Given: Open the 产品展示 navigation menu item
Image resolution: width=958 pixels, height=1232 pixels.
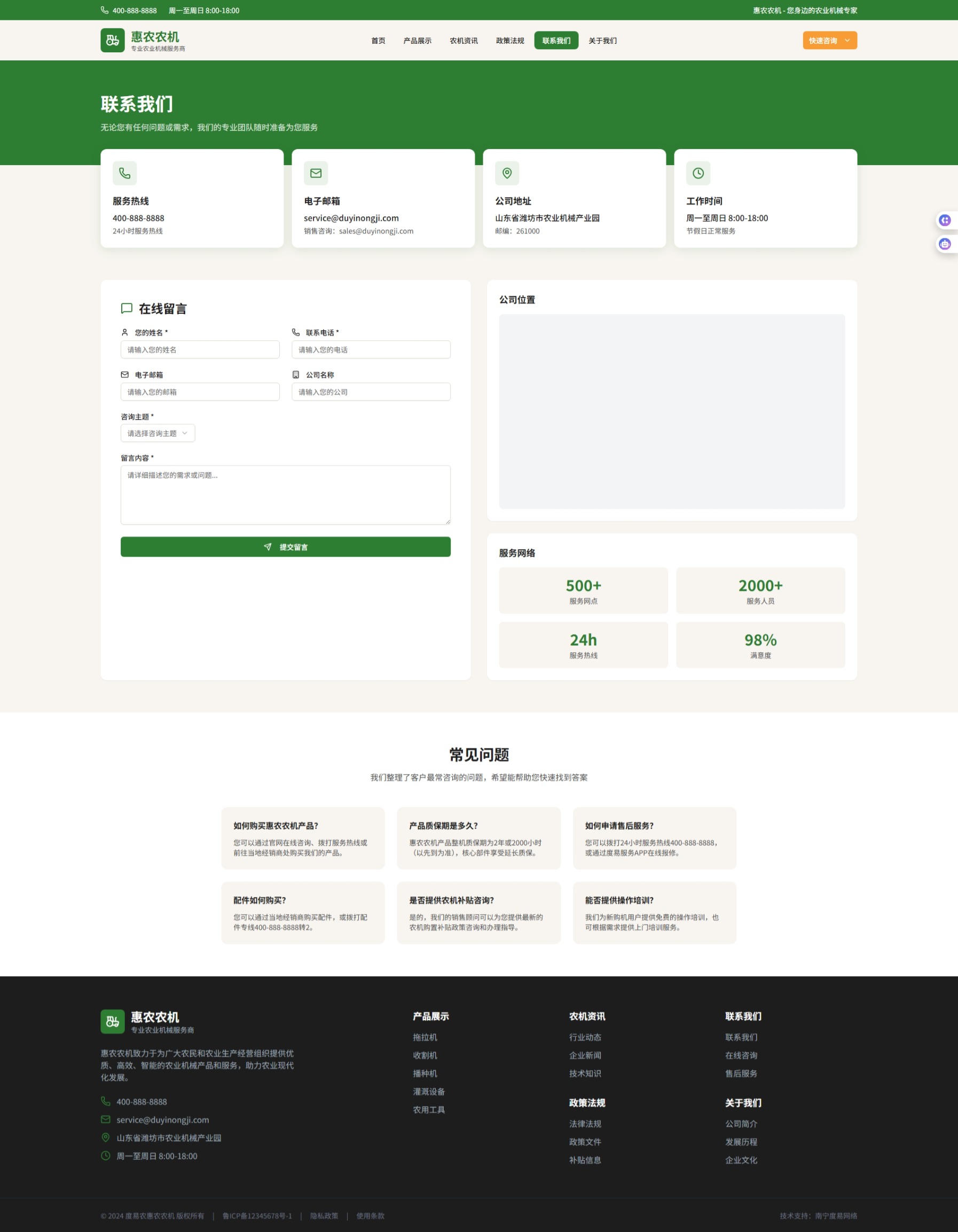Looking at the screenshot, I should click(x=417, y=41).
